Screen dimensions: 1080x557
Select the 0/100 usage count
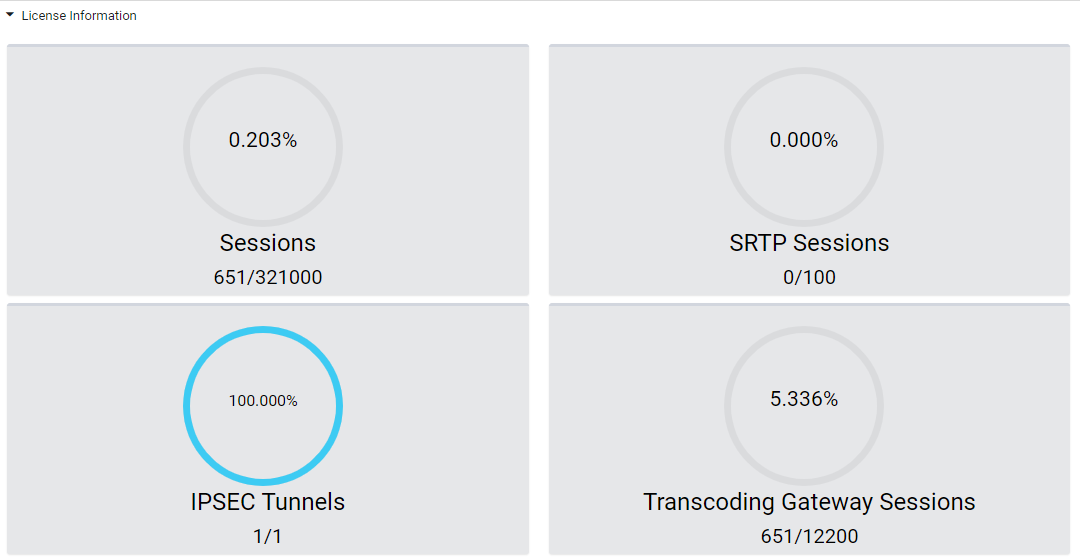point(809,278)
